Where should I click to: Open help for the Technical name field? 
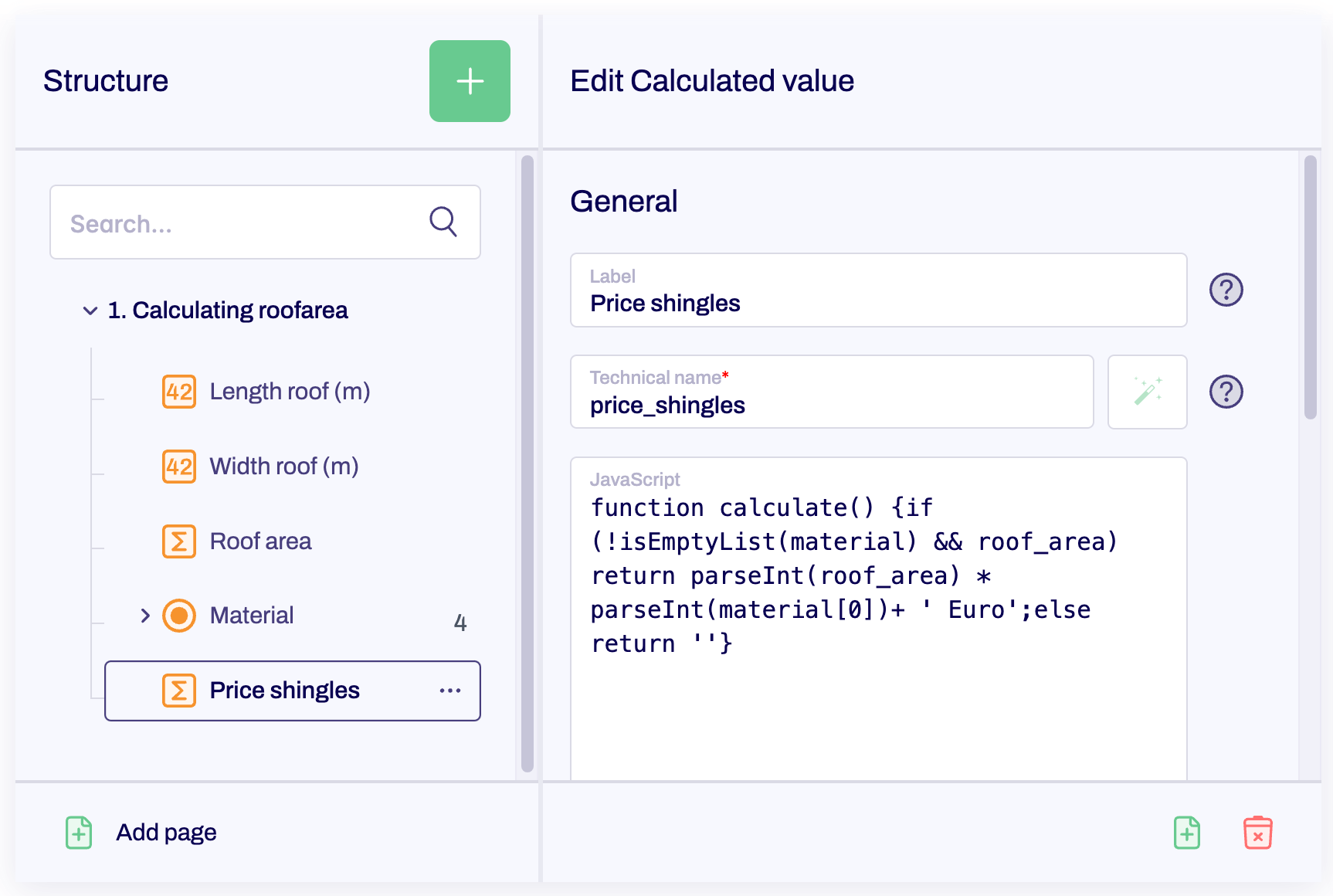point(1226,392)
